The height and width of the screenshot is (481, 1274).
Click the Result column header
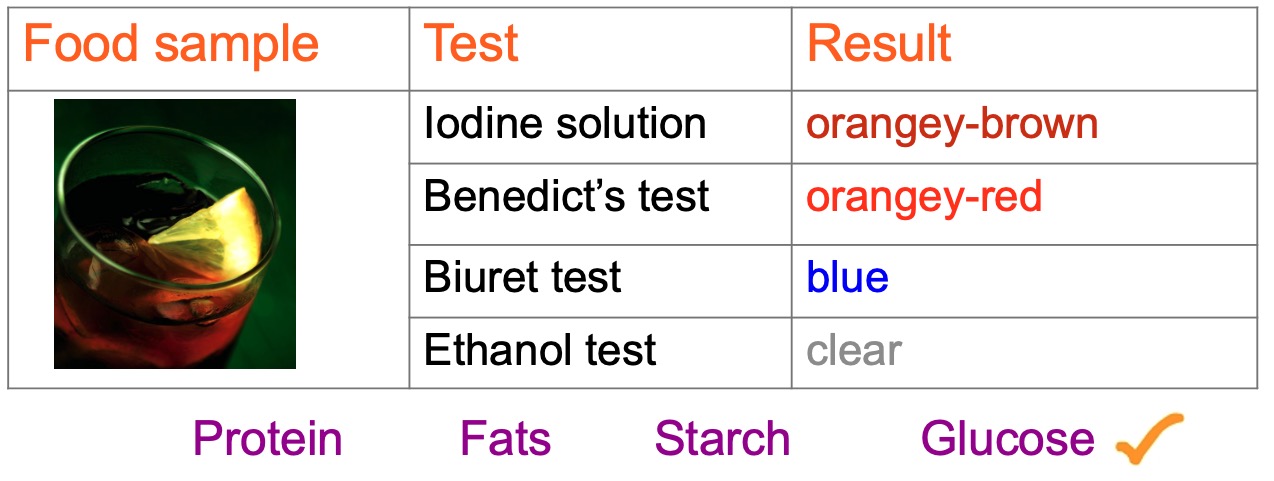click(879, 45)
